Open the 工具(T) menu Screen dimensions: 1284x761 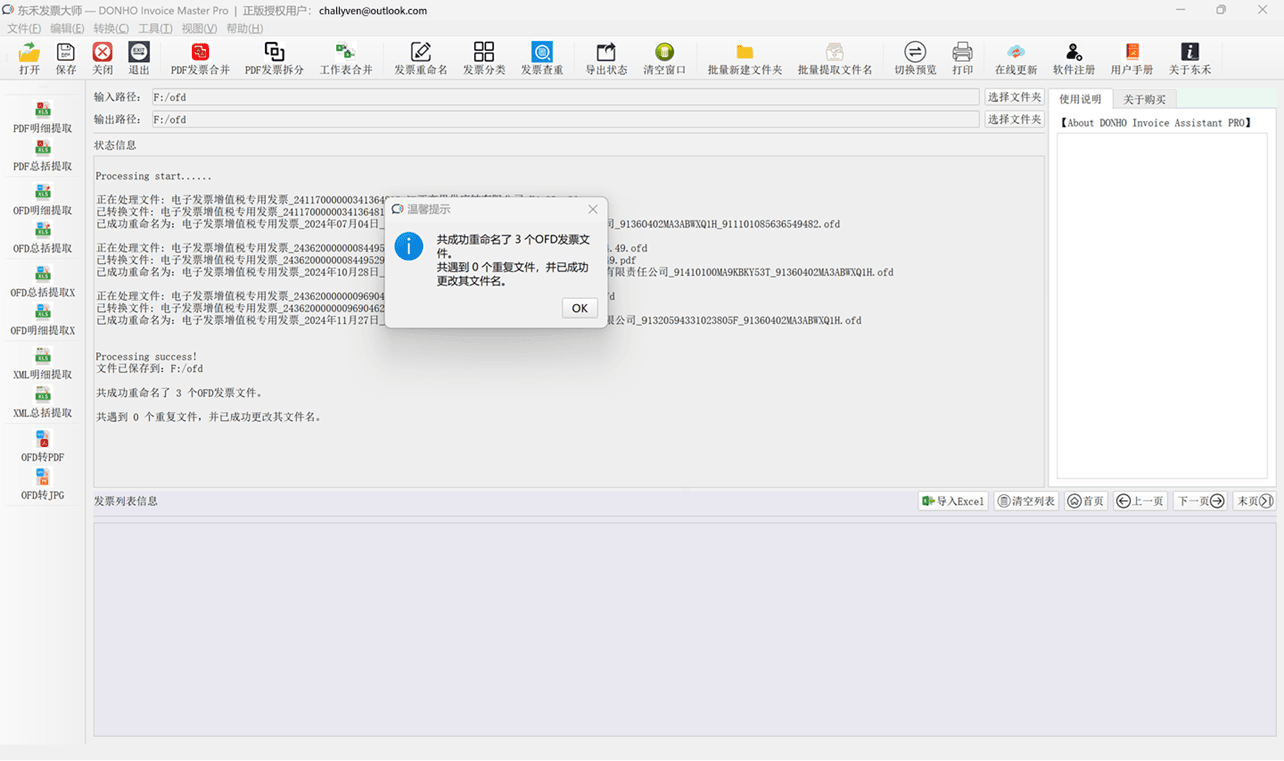(x=155, y=28)
